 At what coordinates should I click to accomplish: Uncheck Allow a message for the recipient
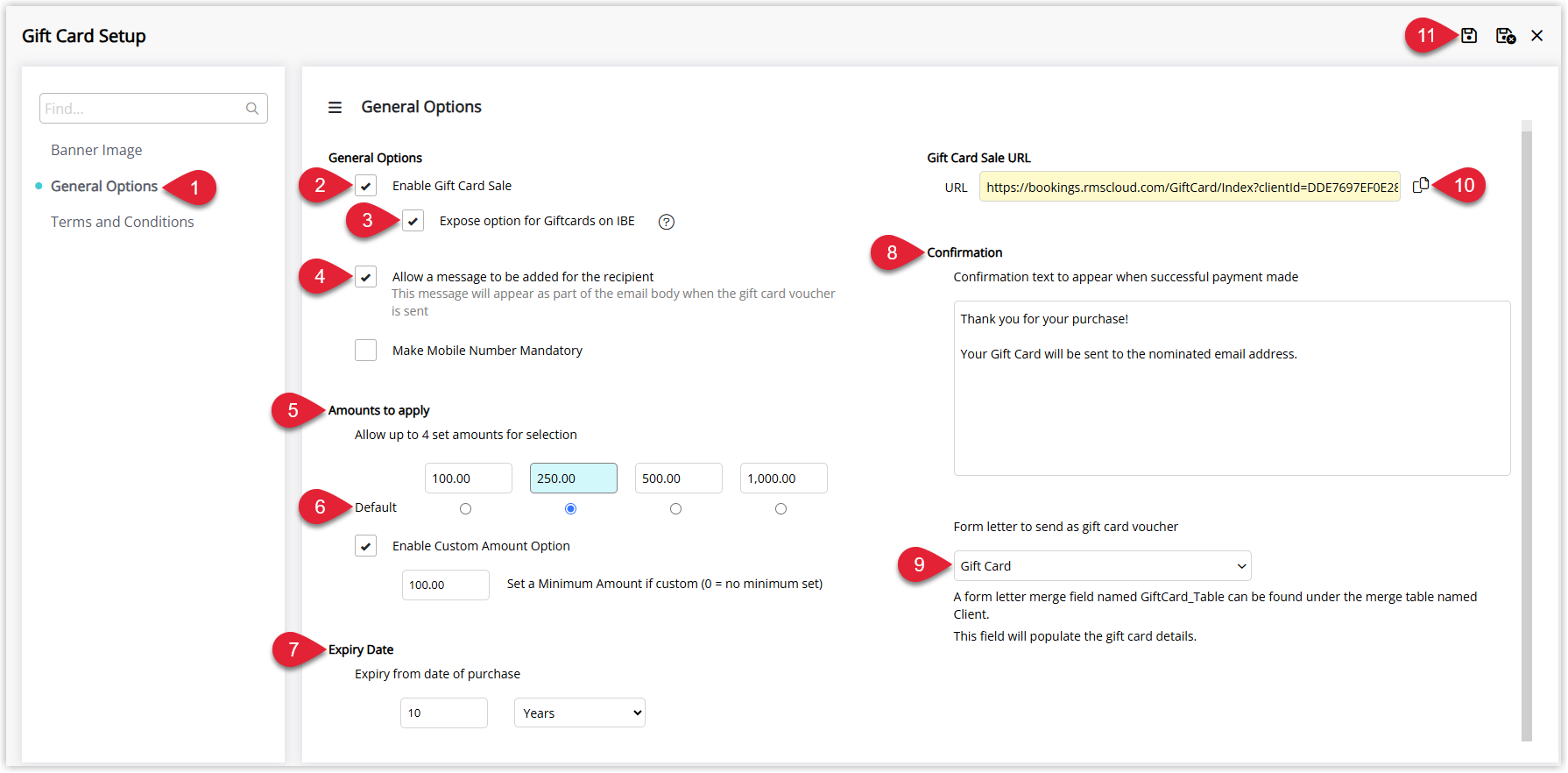click(366, 277)
